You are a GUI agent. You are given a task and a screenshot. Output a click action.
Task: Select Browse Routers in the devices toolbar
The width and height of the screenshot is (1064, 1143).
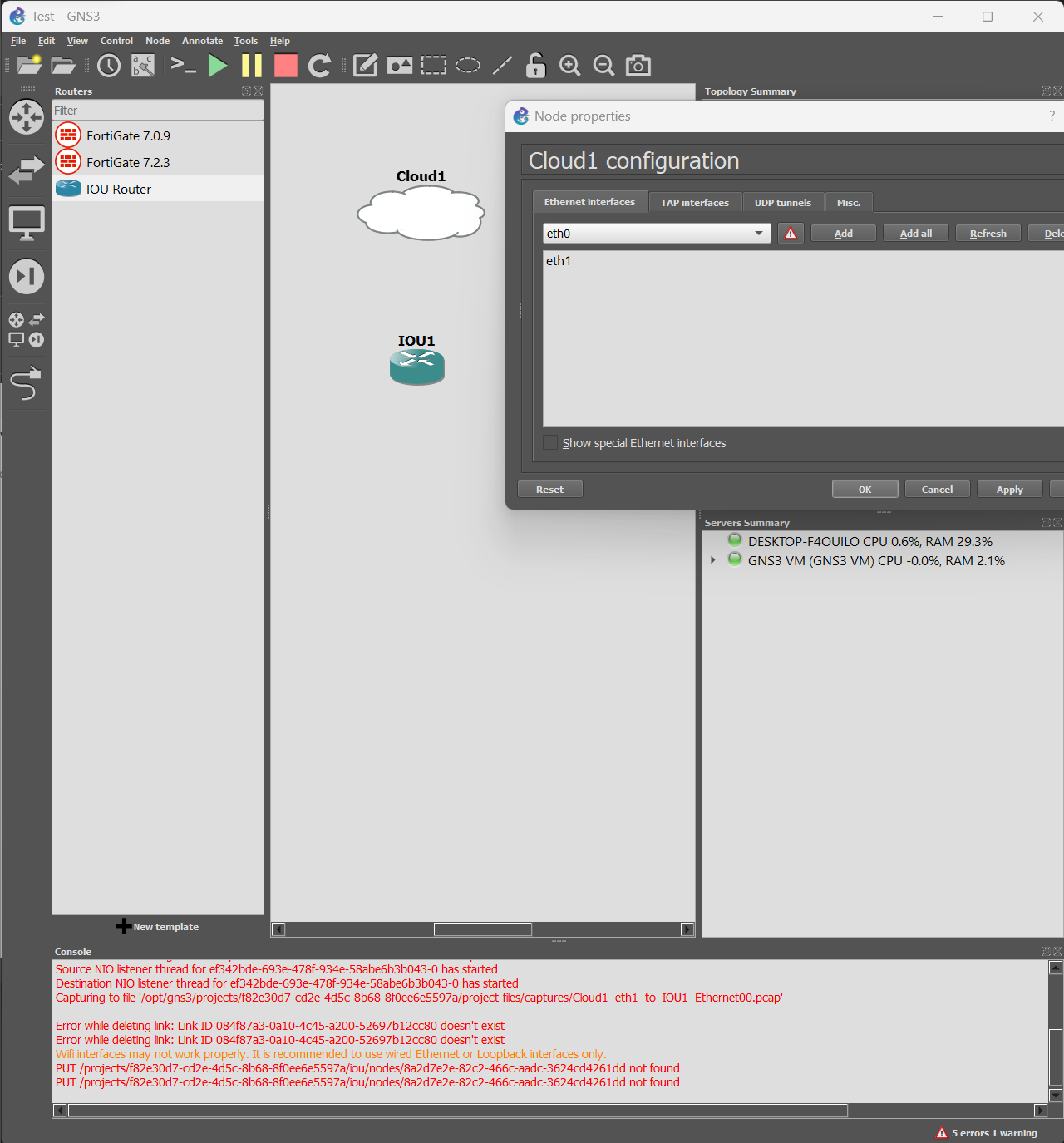(27, 117)
